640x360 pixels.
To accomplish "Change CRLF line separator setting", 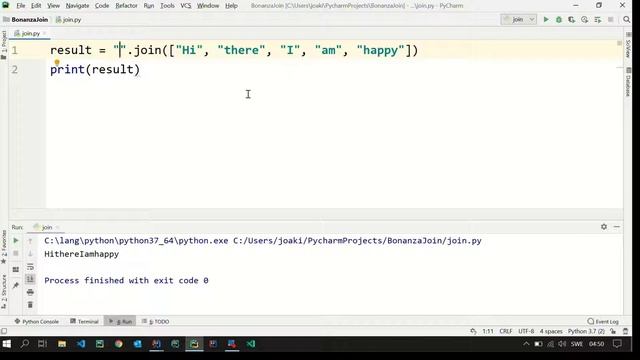I will (x=506, y=331).
